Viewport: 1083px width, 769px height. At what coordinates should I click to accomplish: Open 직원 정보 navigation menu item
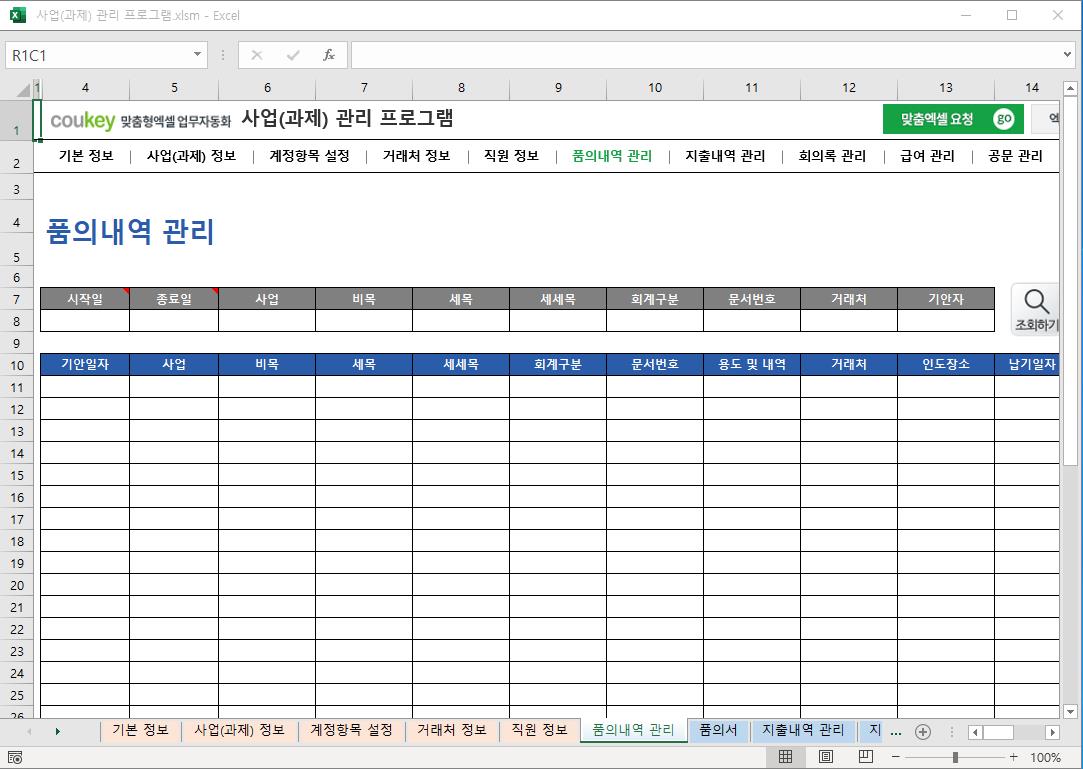pos(511,156)
